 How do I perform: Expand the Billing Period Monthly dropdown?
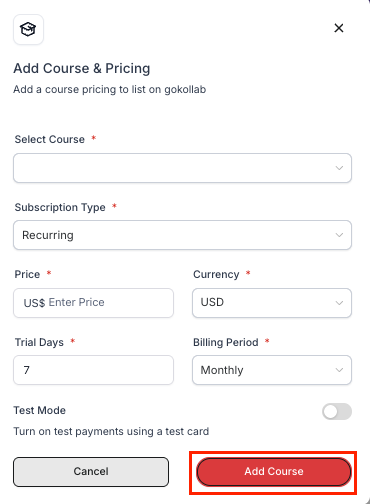(272, 370)
